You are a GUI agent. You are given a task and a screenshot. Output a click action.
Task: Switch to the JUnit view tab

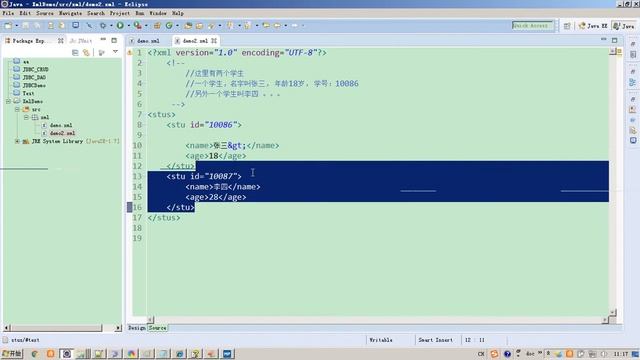click(x=81, y=41)
